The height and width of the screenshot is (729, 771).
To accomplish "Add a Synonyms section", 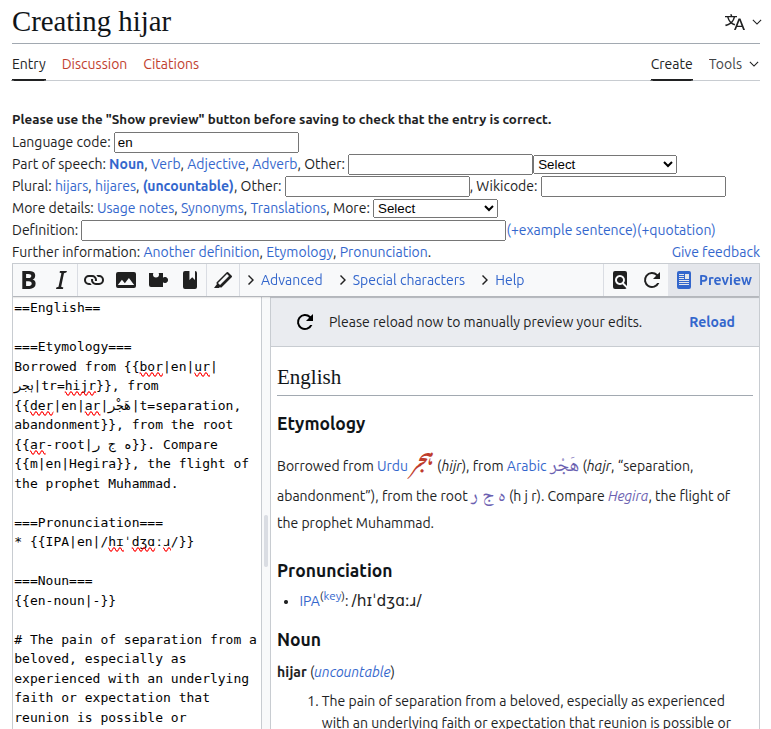I will click(212, 208).
